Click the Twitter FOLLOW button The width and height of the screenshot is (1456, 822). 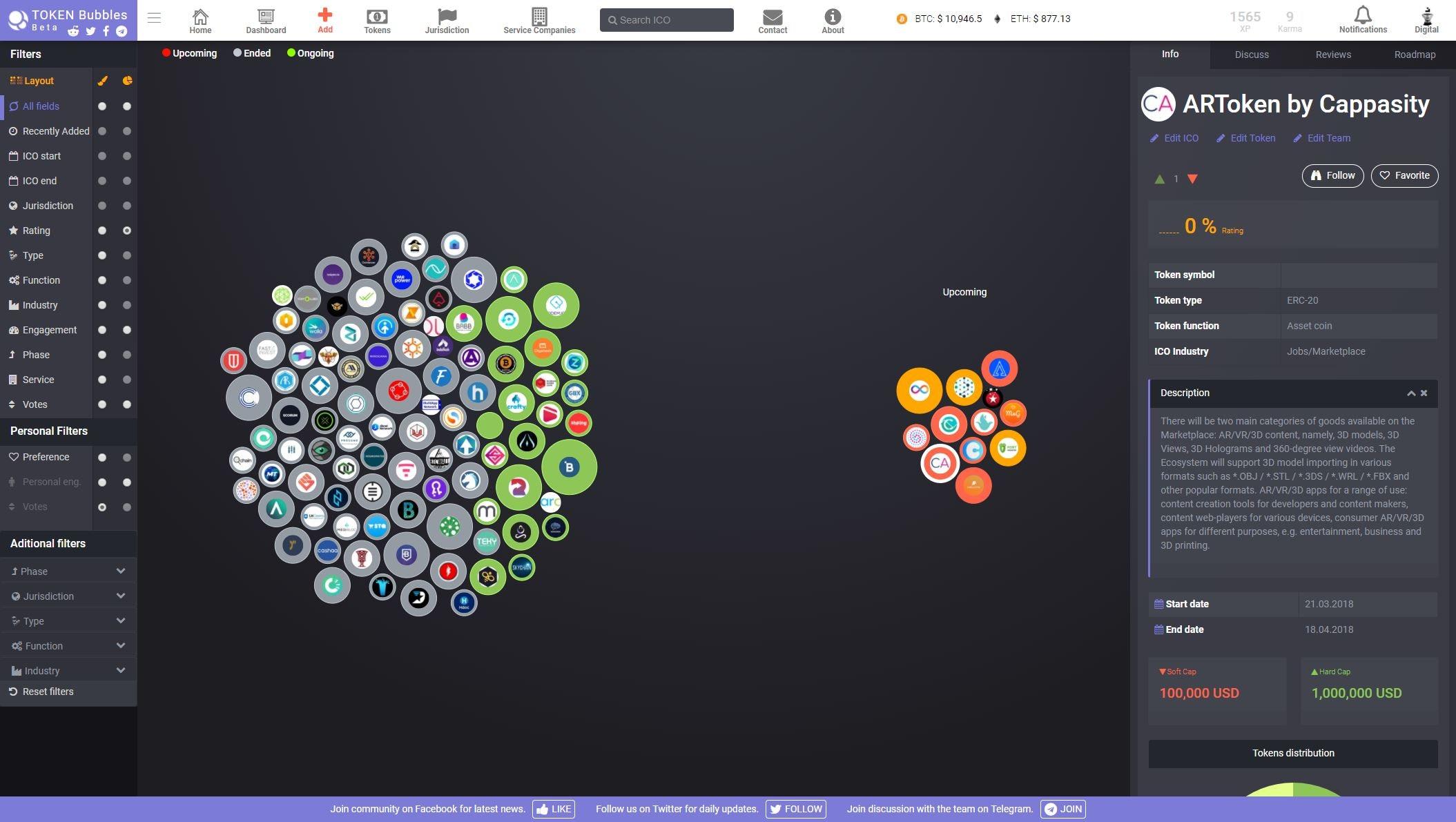[x=795, y=809]
